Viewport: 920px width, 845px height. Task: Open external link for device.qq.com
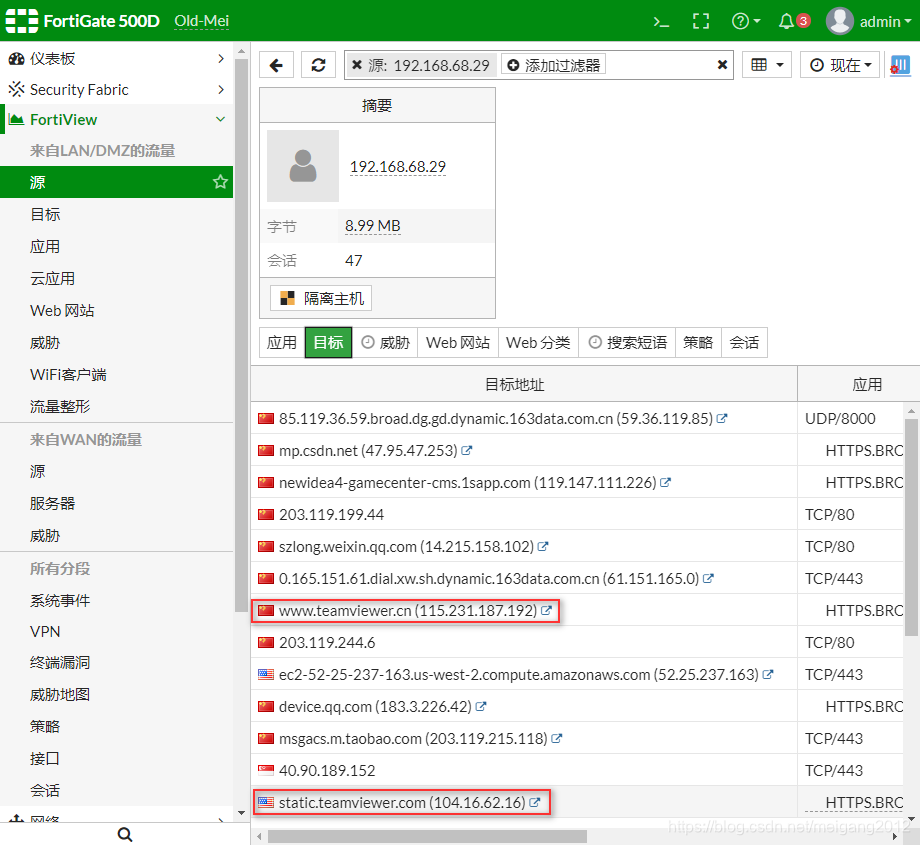tap(481, 707)
